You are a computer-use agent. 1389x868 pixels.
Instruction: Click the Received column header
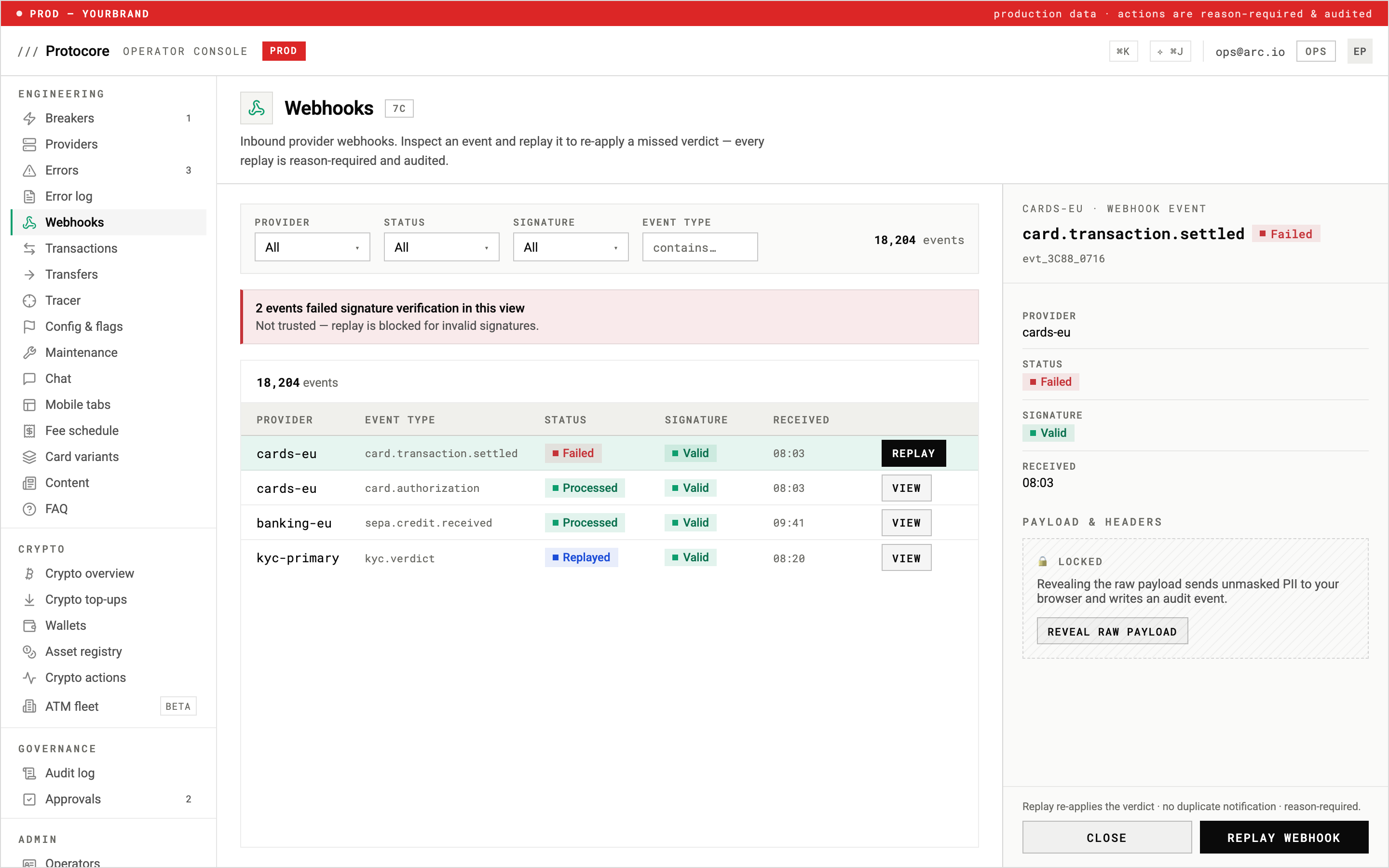(801, 420)
